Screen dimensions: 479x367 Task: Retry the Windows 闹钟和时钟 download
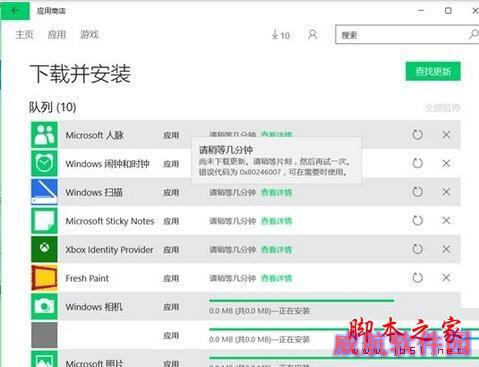point(417,163)
